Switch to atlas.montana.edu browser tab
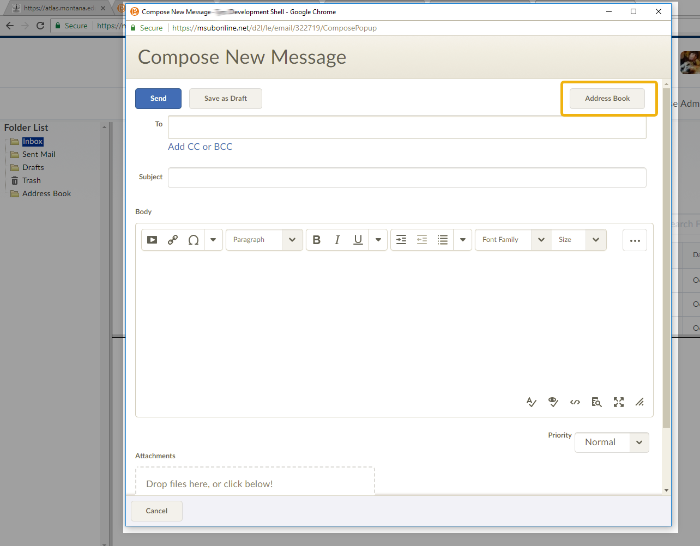Screen dimensions: 700x546 click(x=58, y=8)
